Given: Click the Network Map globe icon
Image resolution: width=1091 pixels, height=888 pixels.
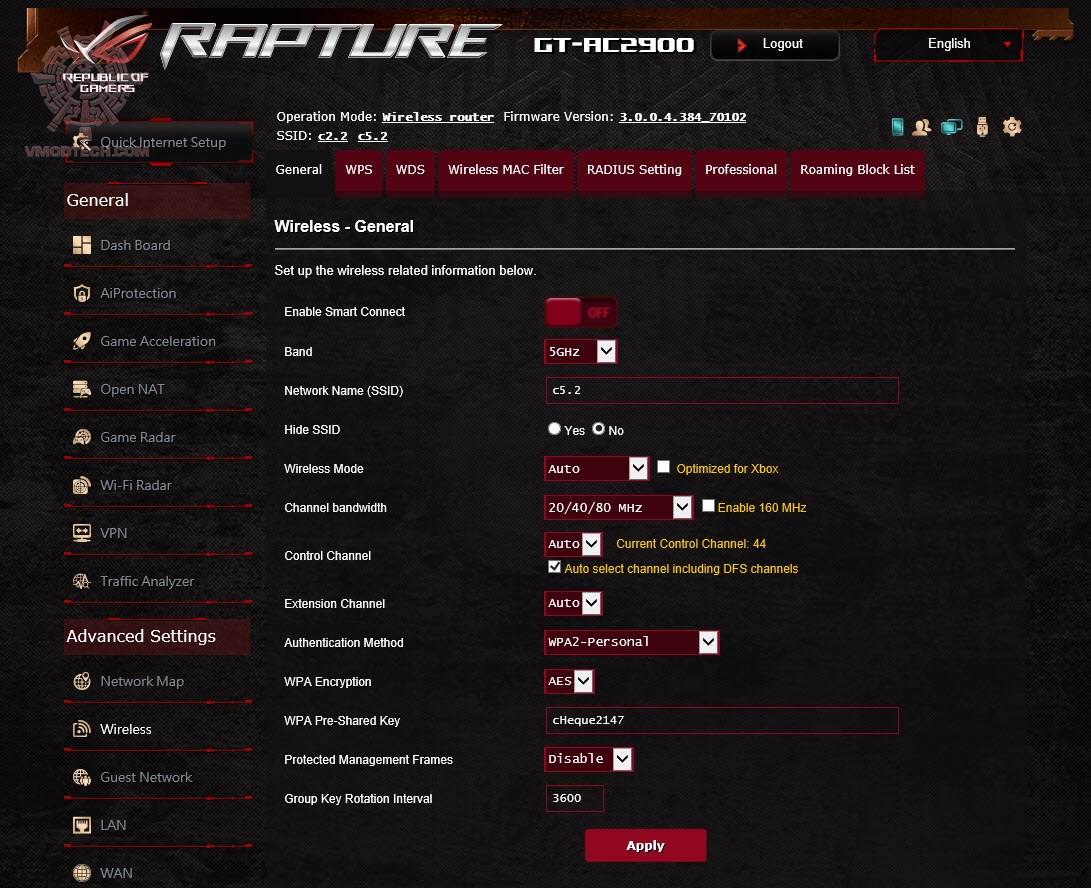Looking at the screenshot, I should click(82, 681).
